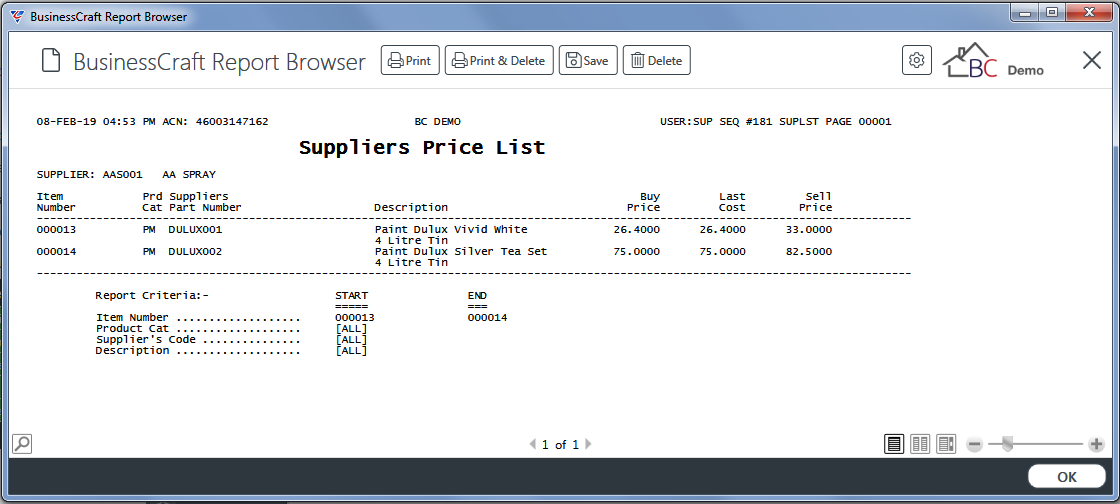Image resolution: width=1120 pixels, height=504 pixels.
Task: Delete the report
Action: pyautogui.click(x=656, y=61)
